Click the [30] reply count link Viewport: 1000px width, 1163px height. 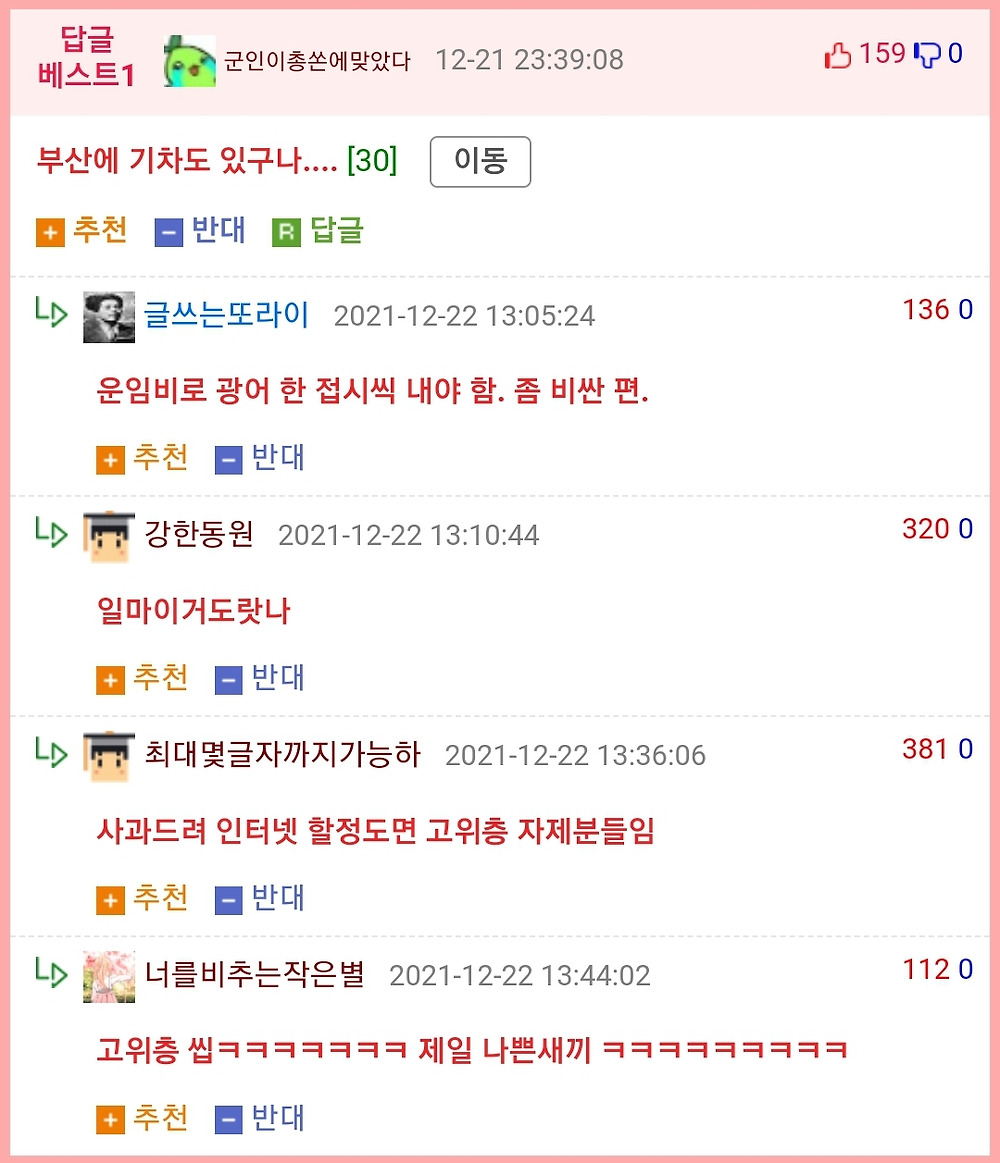click(372, 159)
